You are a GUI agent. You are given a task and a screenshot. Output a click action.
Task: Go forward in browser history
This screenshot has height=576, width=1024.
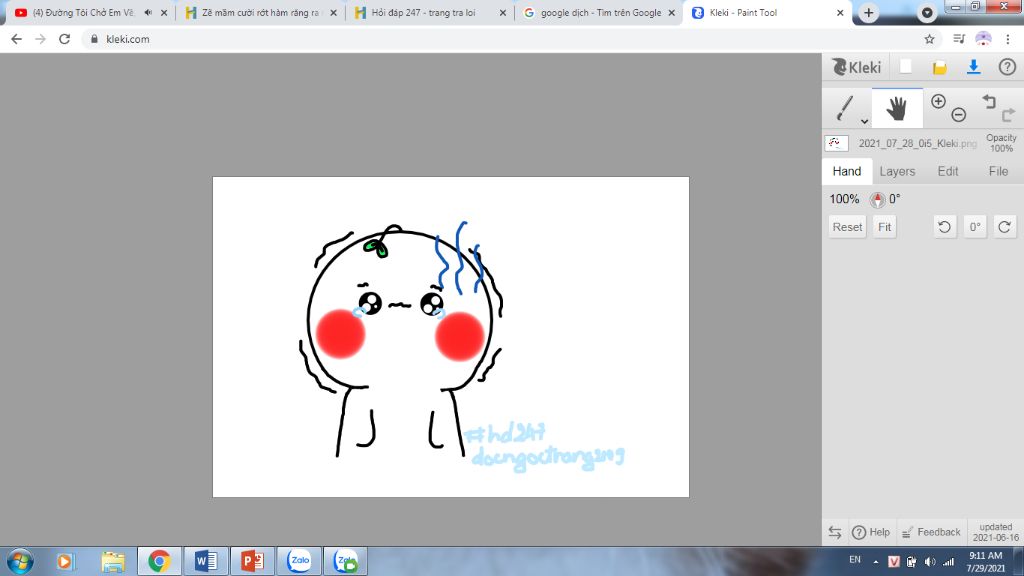tap(40, 39)
